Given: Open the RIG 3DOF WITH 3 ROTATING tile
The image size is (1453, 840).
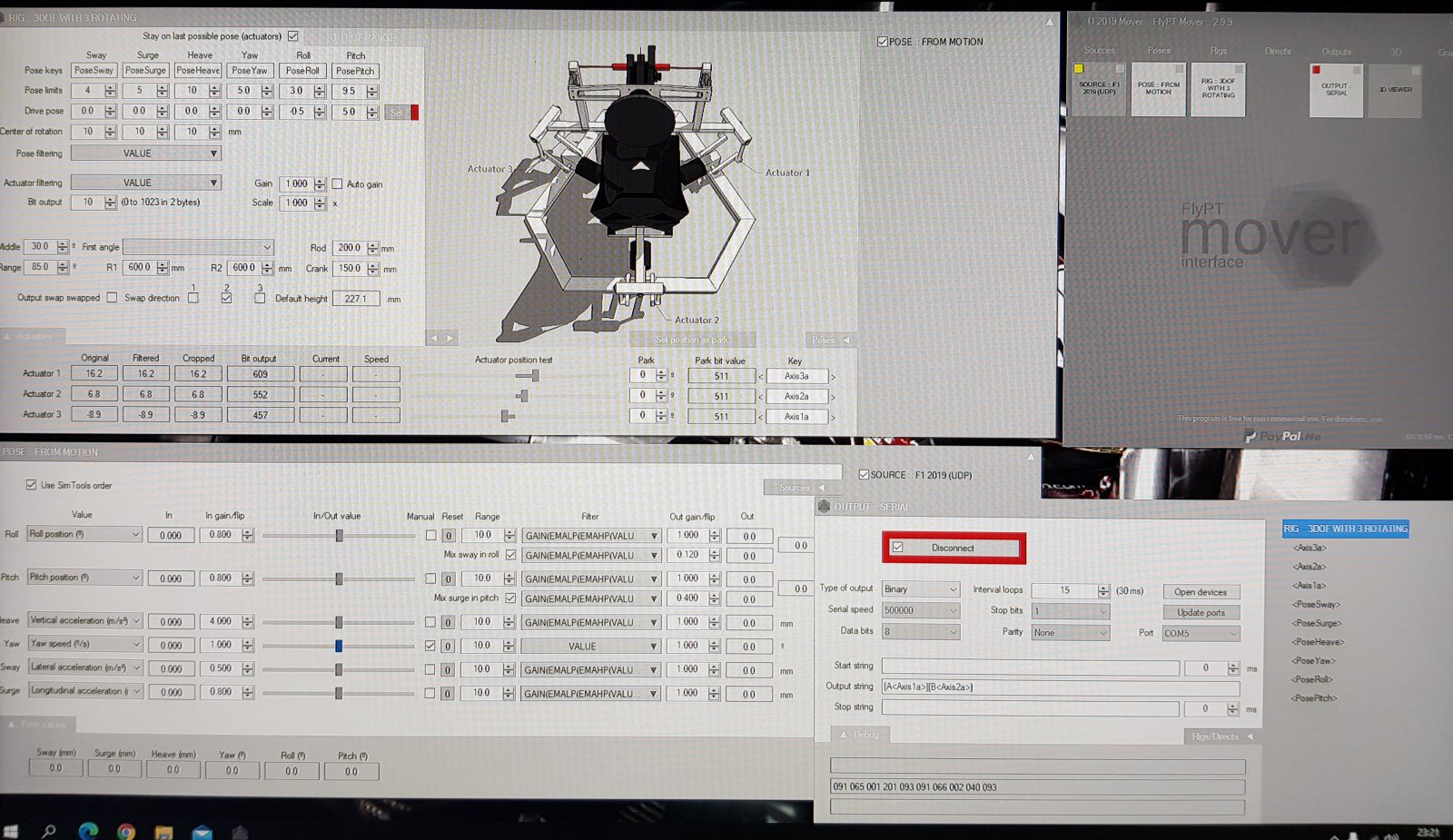Looking at the screenshot, I should pos(1218,89).
